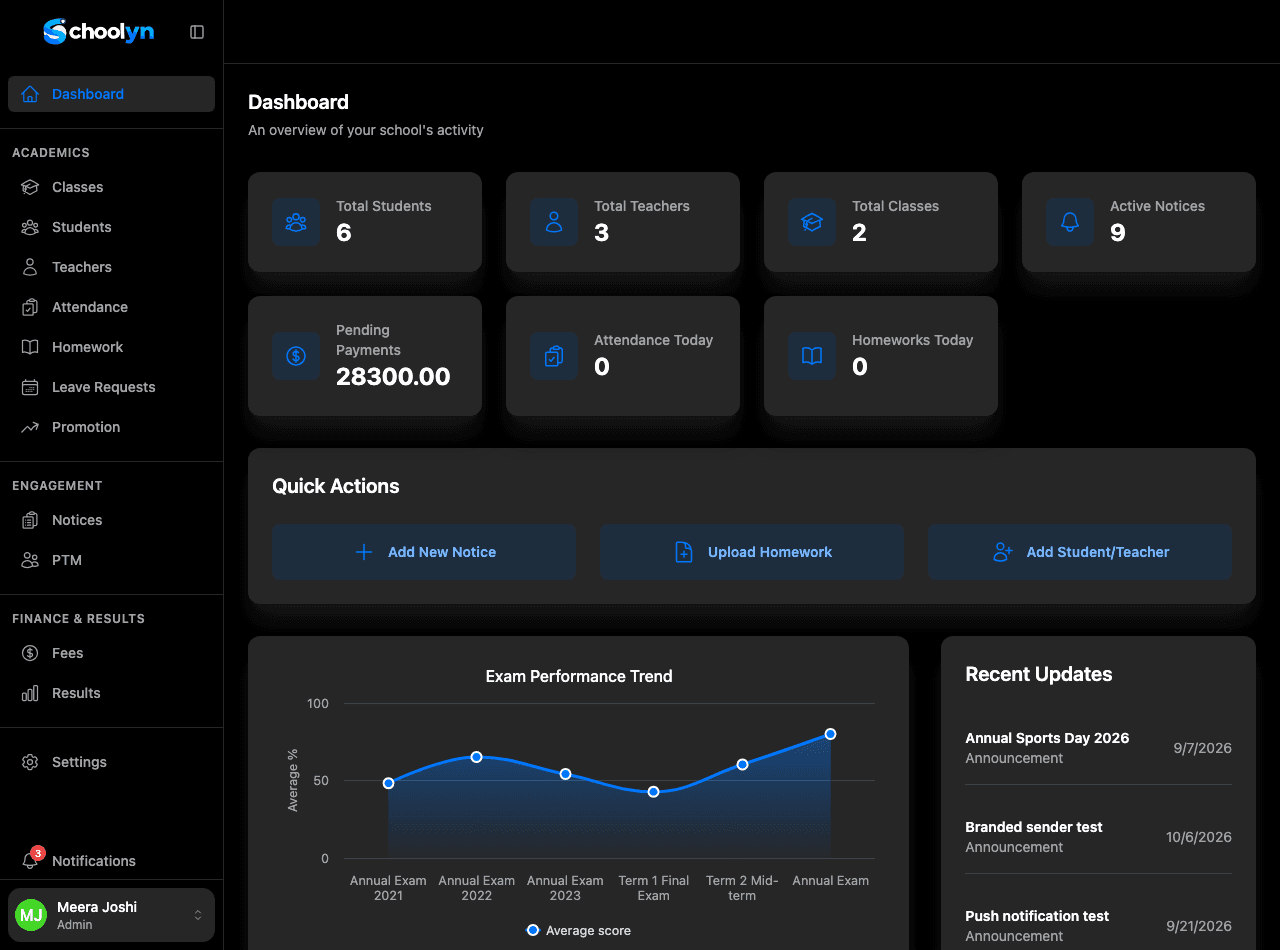Open the Results page
The height and width of the screenshot is (950, 1280).
point(111,693)
